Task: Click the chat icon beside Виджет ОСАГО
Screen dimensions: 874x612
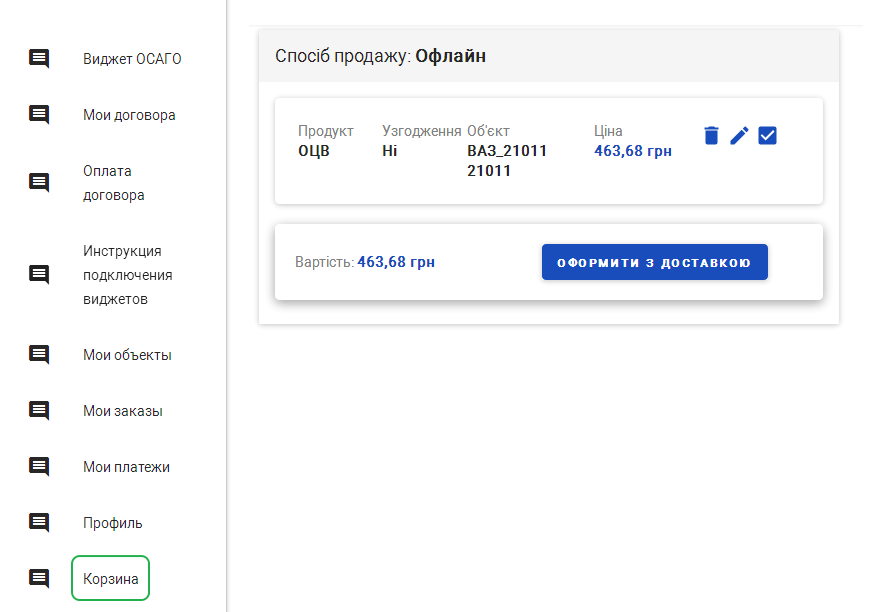Action: (39, 59)
